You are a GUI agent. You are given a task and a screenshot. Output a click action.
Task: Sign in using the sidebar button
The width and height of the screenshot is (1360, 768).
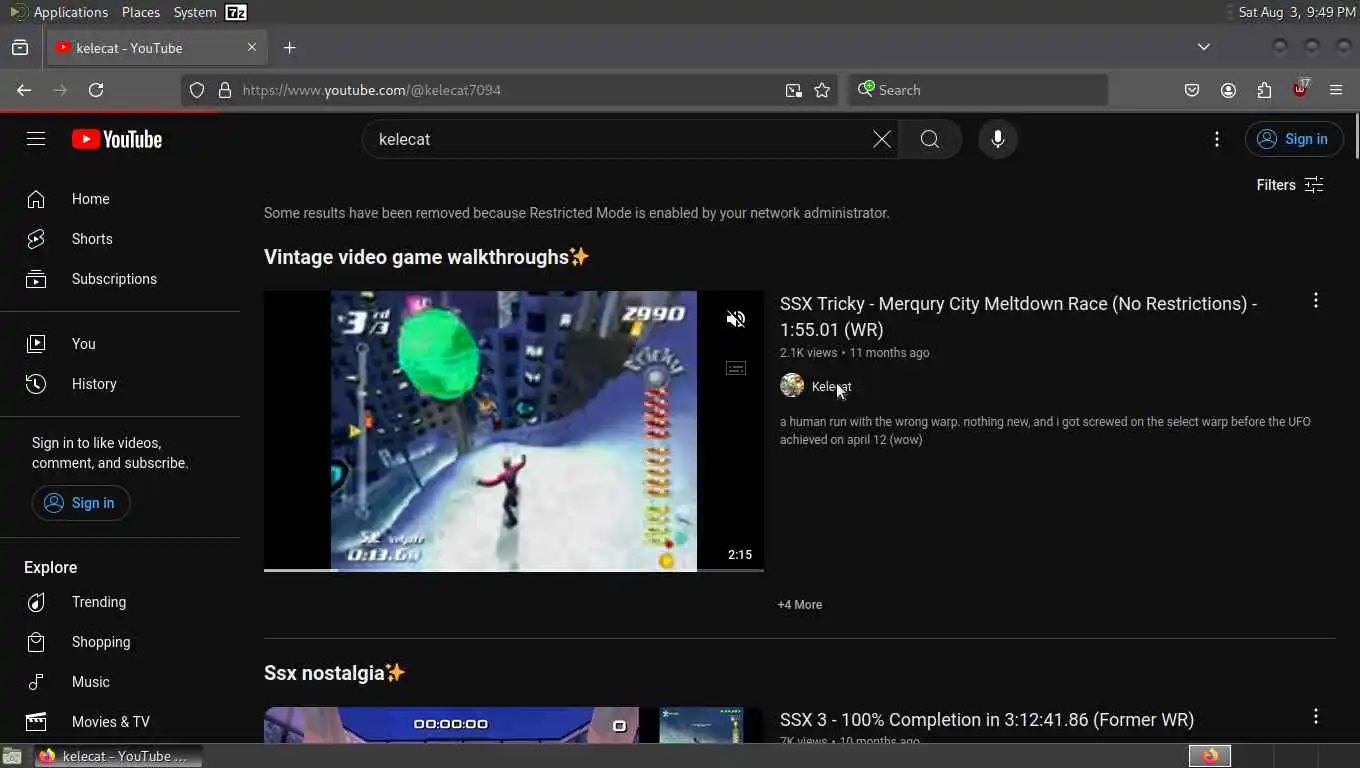click(x=81, y=503)
